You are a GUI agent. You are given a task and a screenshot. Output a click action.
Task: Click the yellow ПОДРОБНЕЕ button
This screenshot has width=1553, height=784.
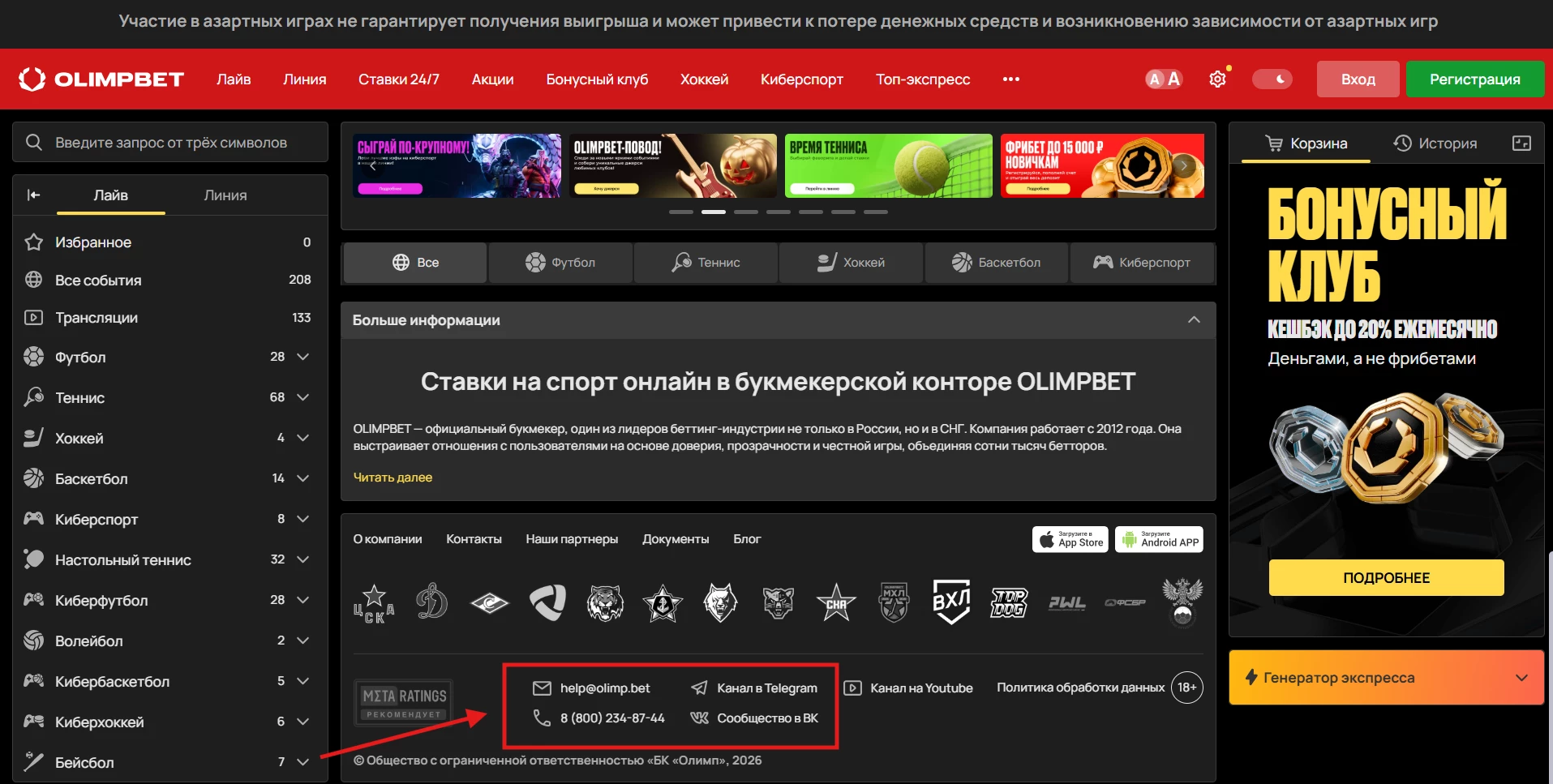tap(1386, 578)
